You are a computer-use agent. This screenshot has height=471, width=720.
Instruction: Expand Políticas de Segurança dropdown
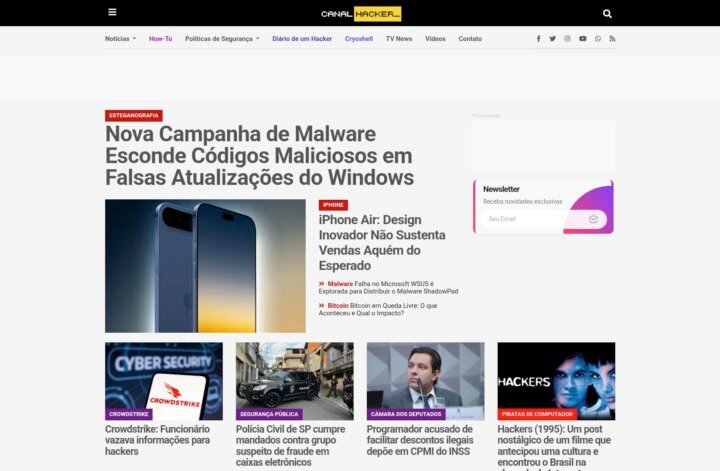pos(222,39)
